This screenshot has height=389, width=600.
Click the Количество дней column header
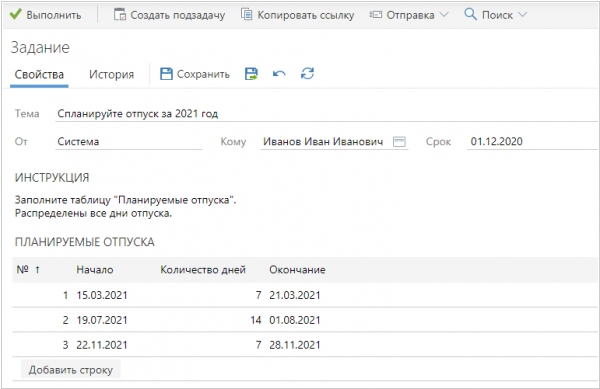203,270
